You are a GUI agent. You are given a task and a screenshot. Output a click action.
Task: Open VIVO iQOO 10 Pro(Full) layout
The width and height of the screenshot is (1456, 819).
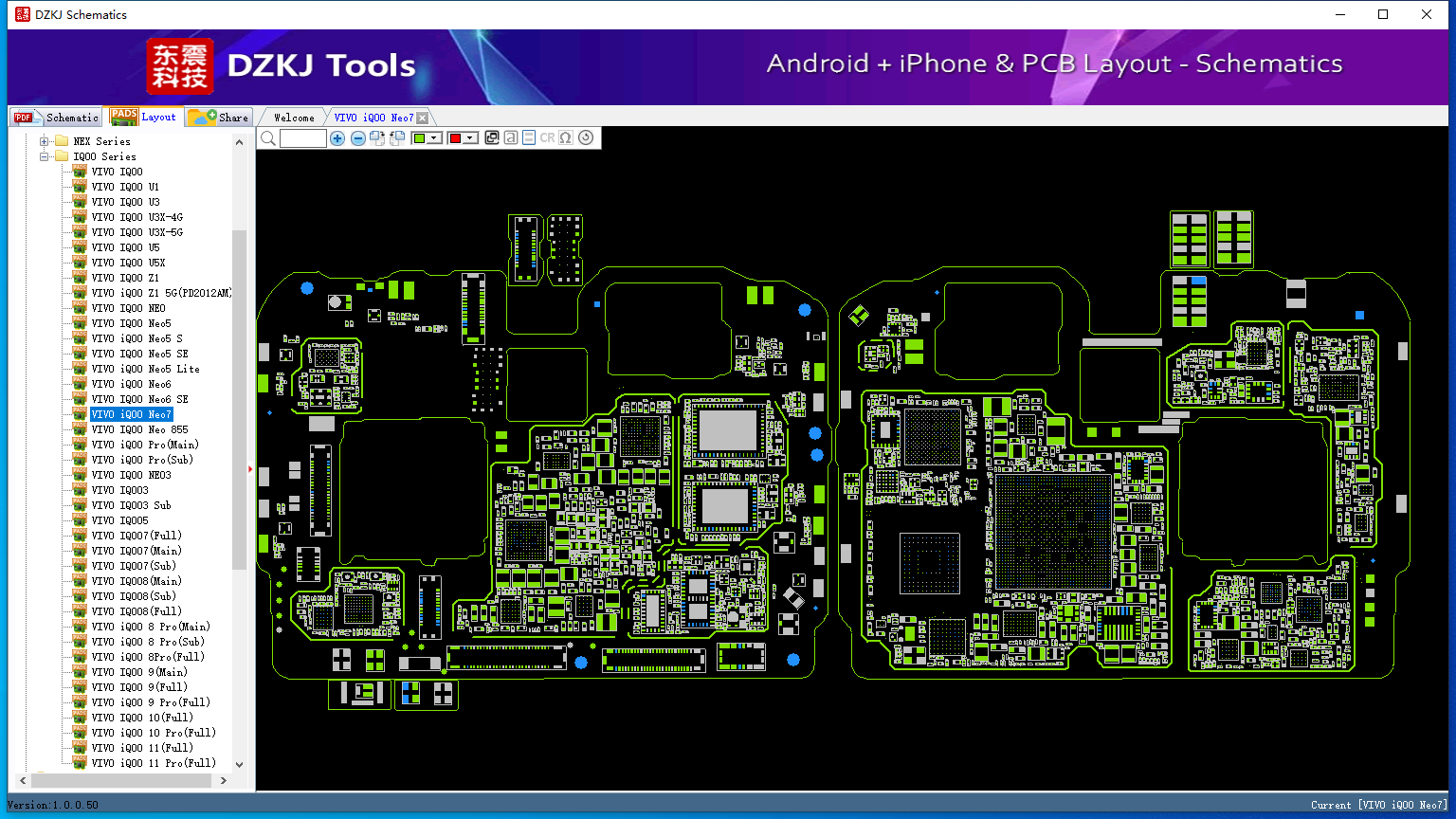pos(154,733)
